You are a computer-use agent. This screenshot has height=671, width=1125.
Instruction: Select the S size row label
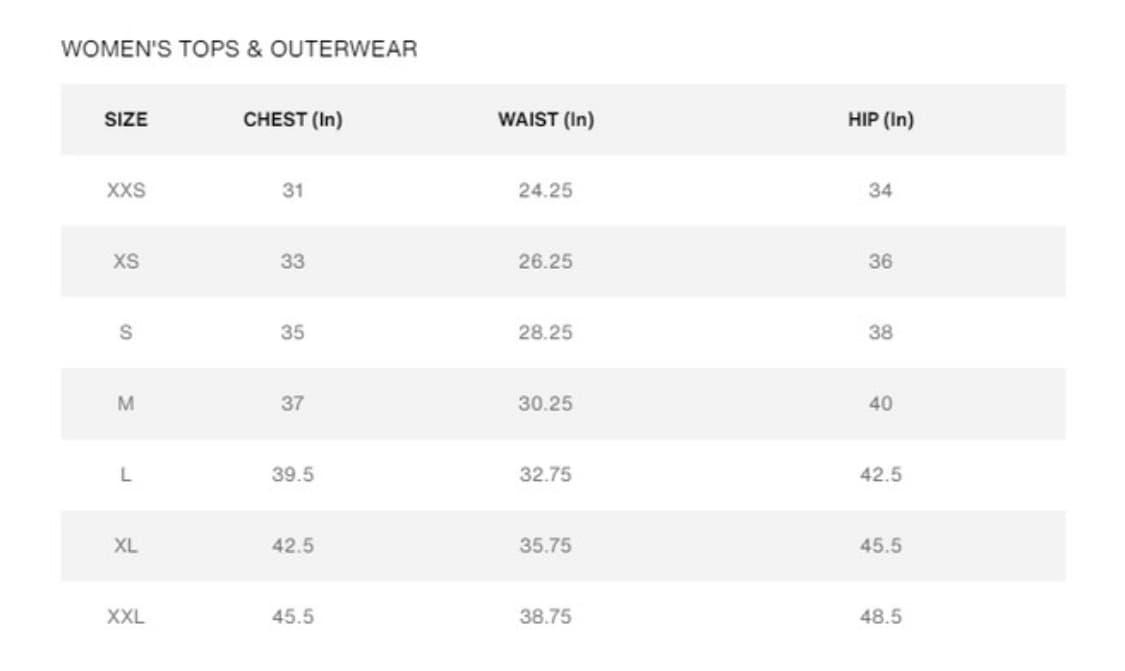coord(126,333)
